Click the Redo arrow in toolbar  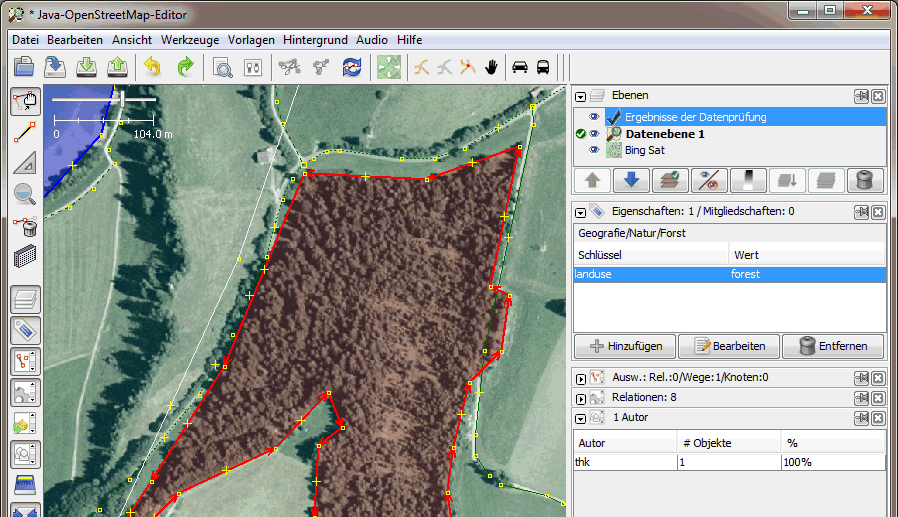pos(185,67)
